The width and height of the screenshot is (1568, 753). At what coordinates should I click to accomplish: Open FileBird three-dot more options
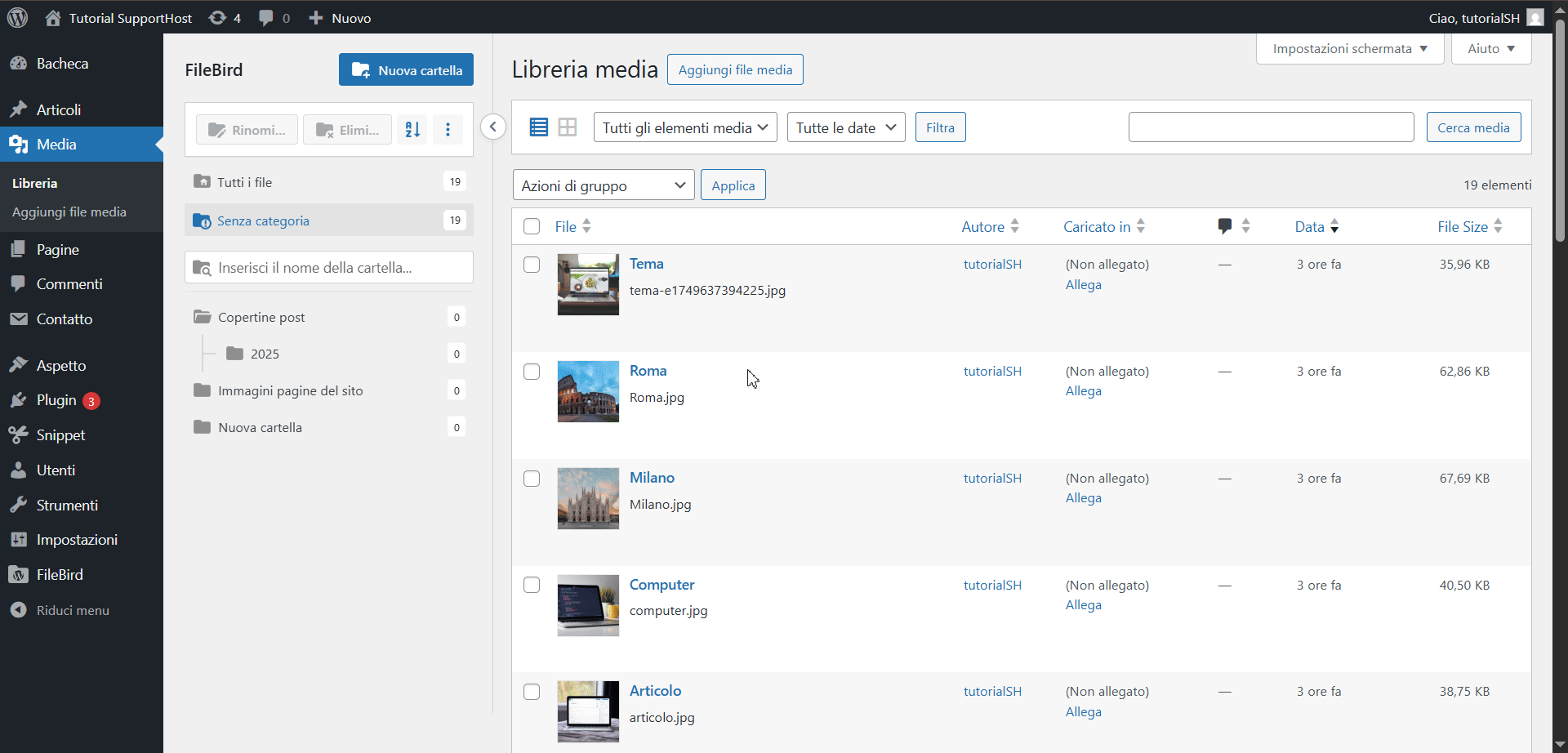(448, 130)
